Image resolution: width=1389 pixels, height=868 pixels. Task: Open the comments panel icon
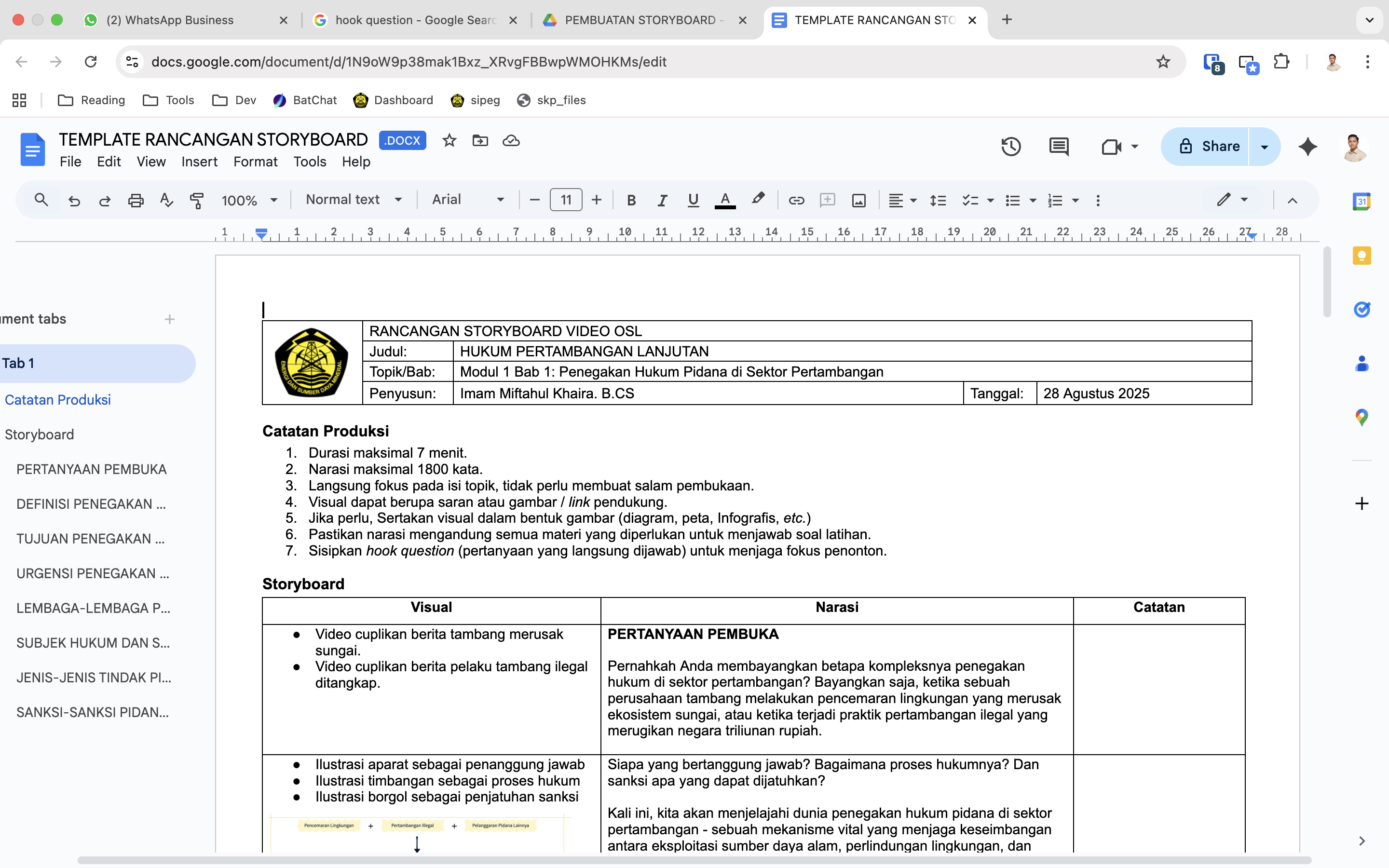1059,147
